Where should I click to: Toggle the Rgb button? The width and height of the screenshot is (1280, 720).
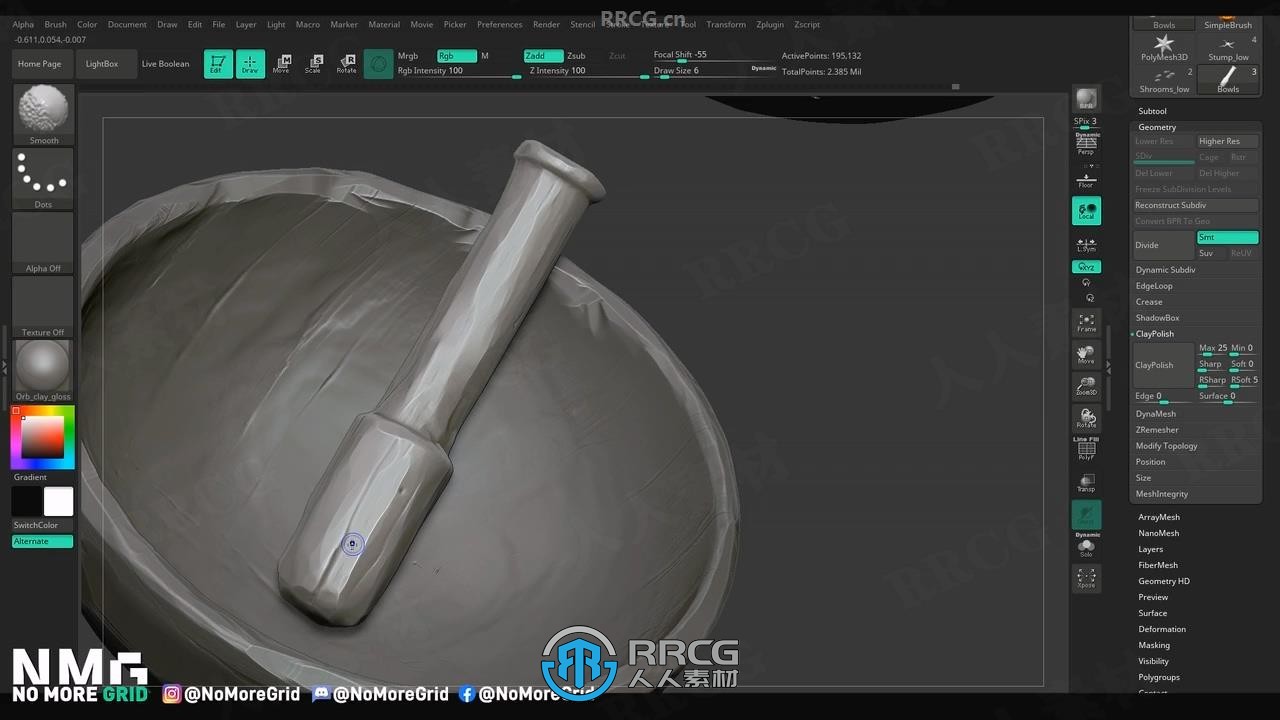pos(456,56)
